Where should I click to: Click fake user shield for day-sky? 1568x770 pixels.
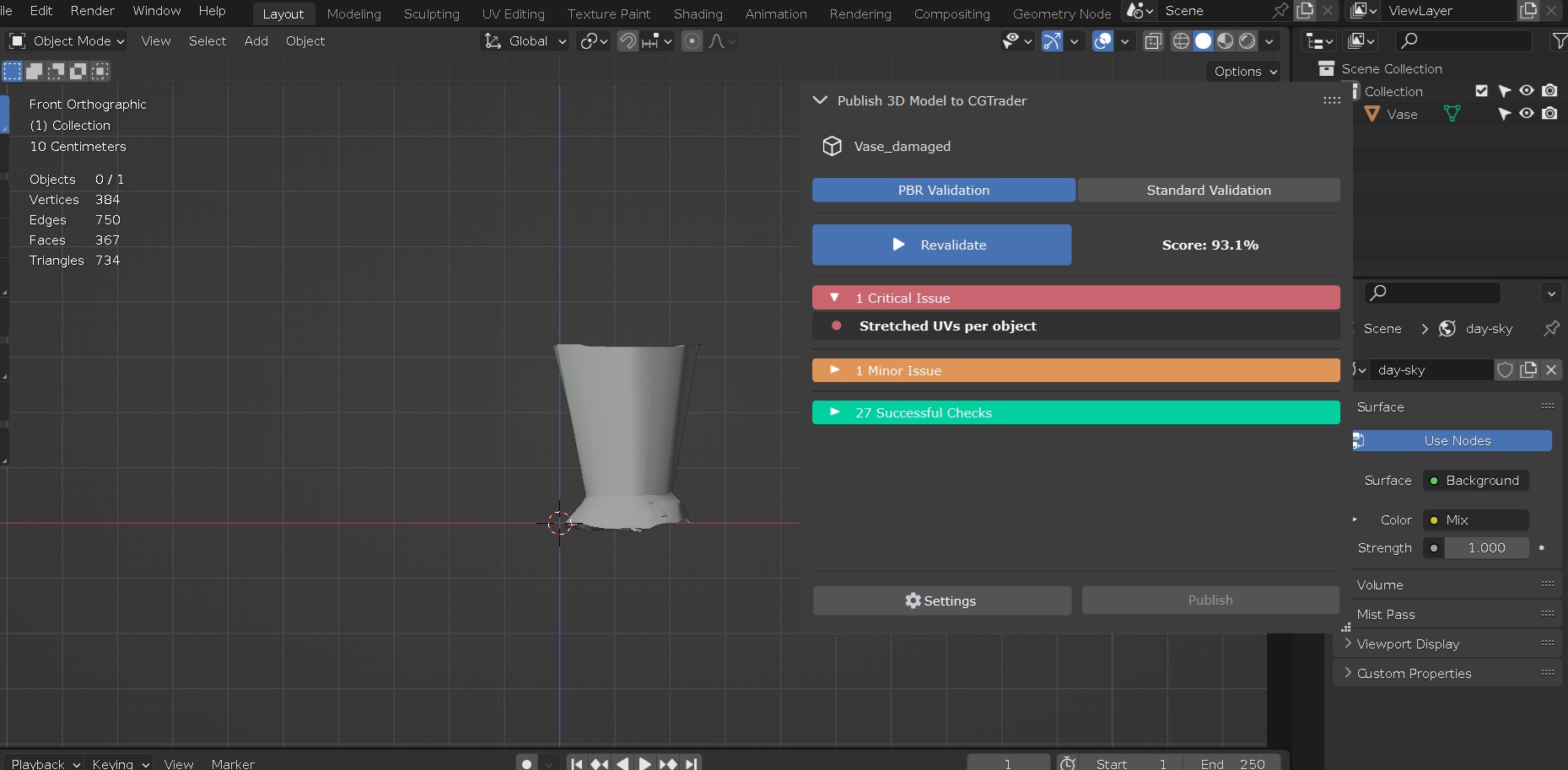pyautogui.click(x=1506, y=369)
